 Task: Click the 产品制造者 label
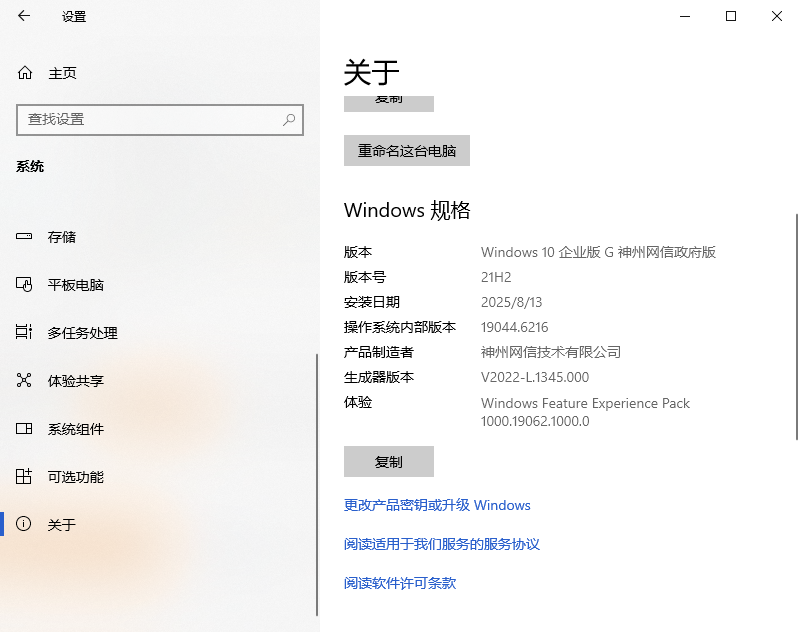379,352
